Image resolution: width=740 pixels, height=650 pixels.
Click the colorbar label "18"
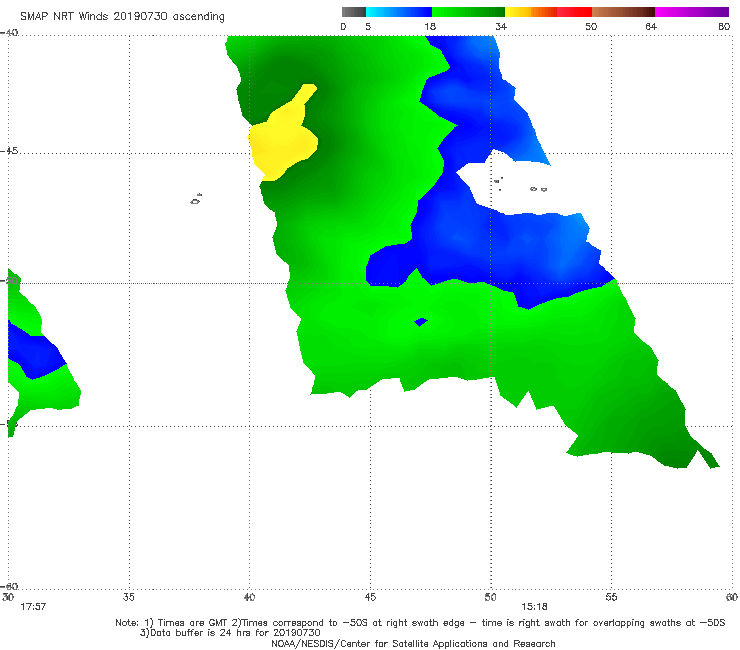click(x=430, y=26)
